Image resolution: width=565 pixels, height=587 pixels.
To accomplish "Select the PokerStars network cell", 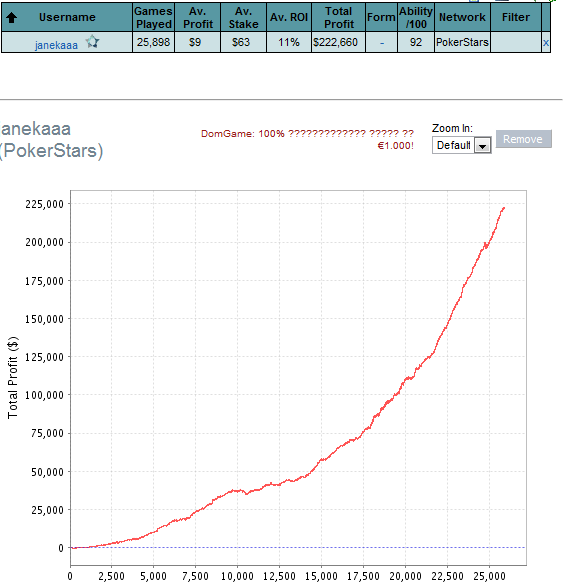I will 462,42.
